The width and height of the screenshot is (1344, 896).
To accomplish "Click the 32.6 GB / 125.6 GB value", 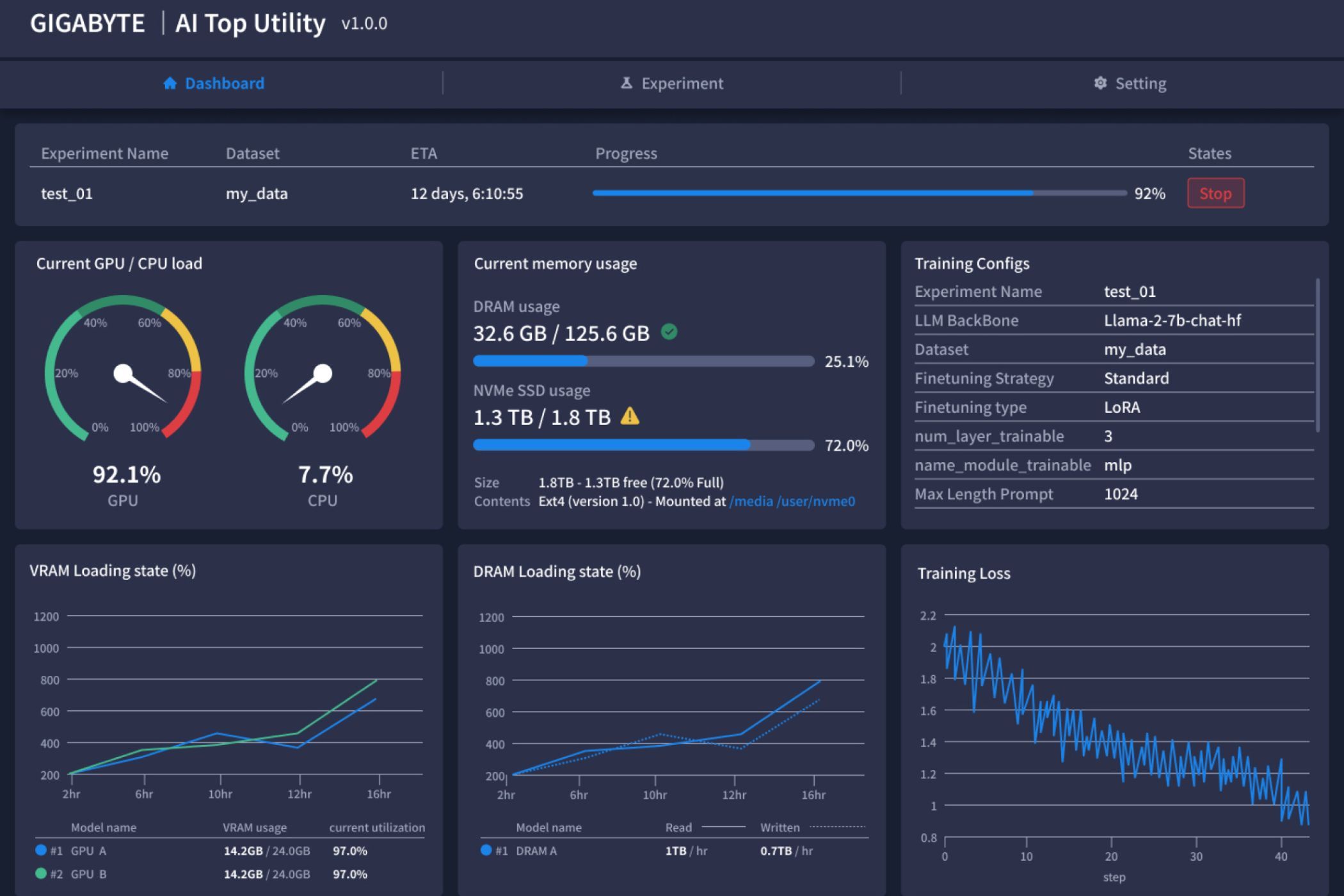I will 561,333.
